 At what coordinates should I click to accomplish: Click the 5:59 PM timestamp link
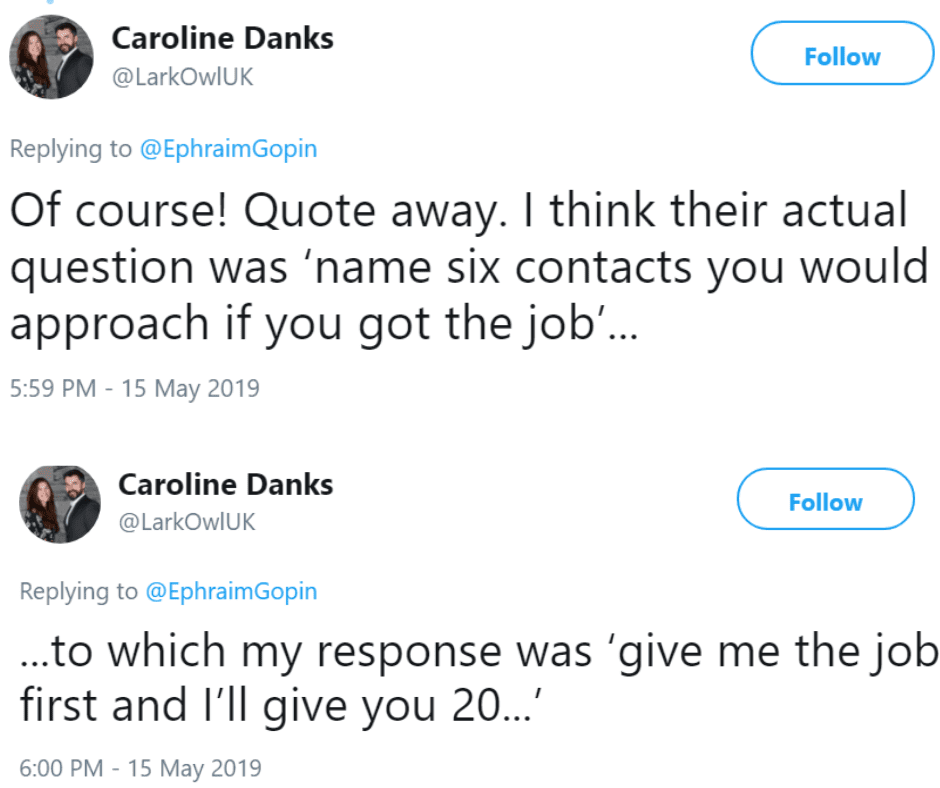pyautogui.click(x=134, y=388)
